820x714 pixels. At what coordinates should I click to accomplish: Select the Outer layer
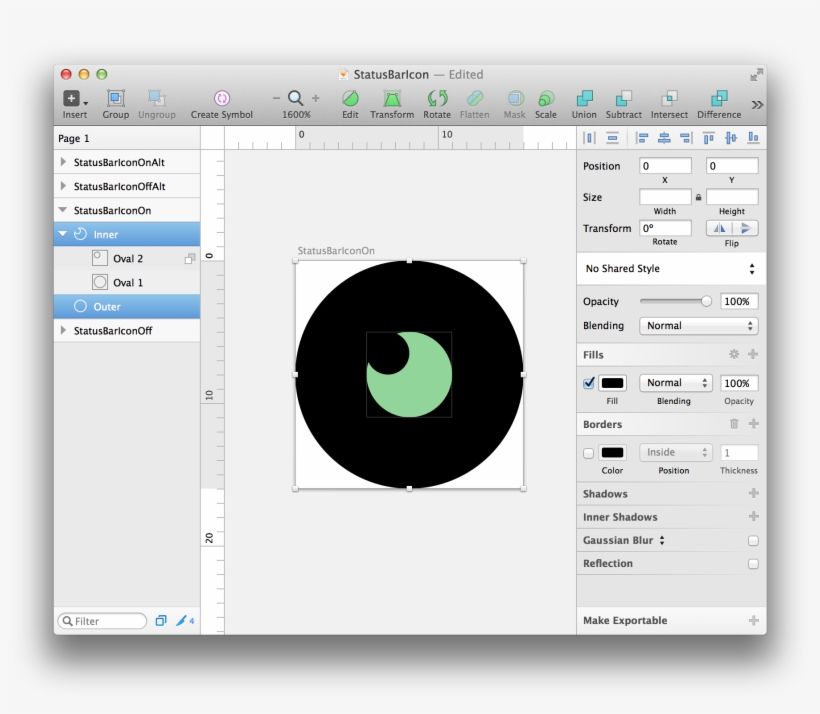pyautogui.click(x=107, y=307)
